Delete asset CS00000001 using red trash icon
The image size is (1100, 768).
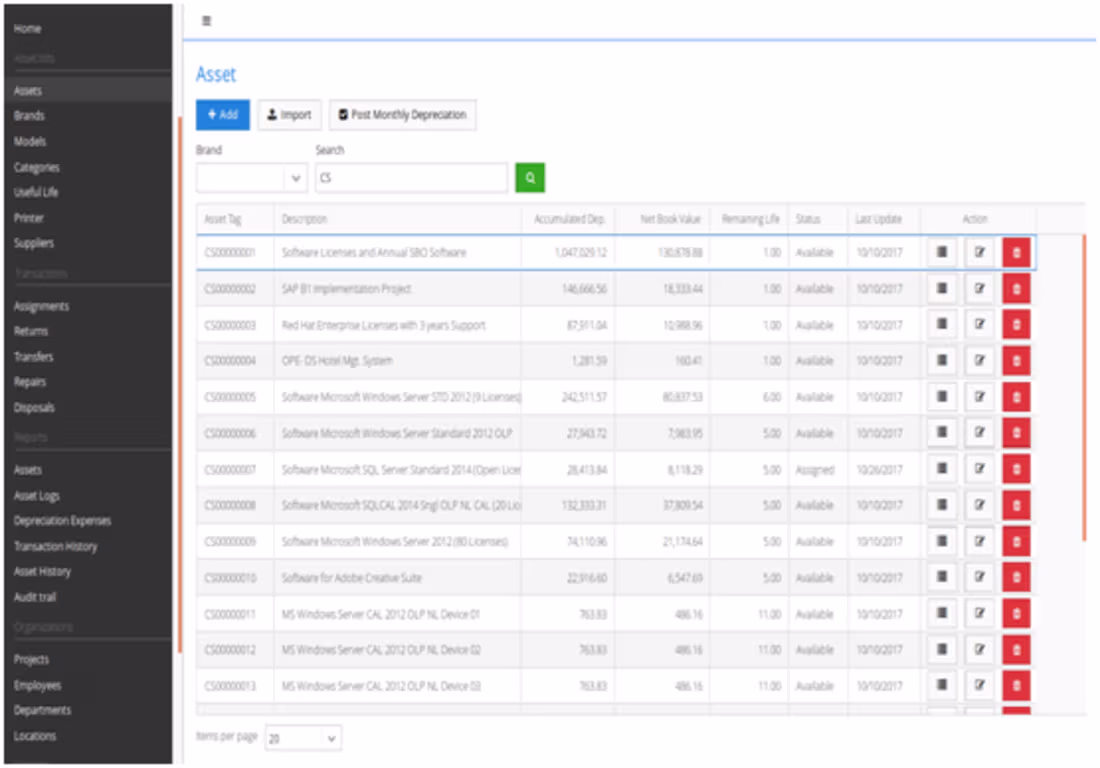(1016, 252)
